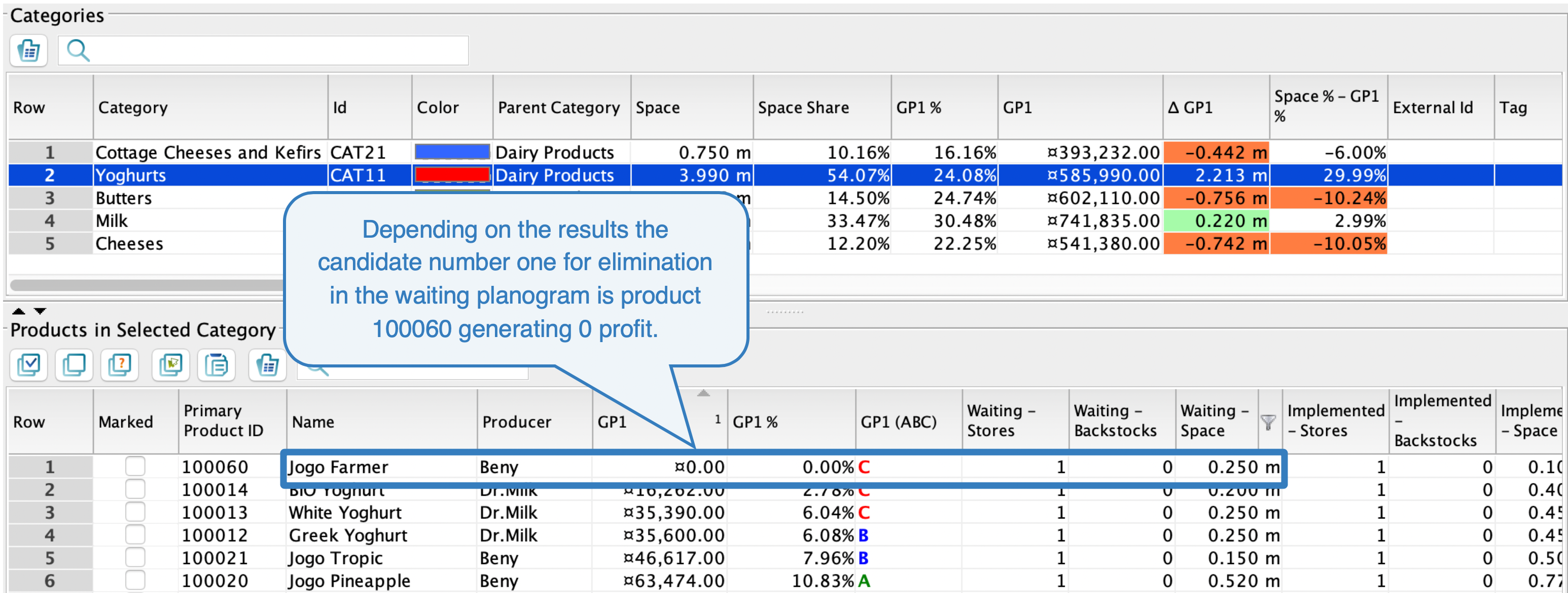Select the Cottage Cheeses and Kefirs row
1568x593 pixels.
tap(785, 152)
